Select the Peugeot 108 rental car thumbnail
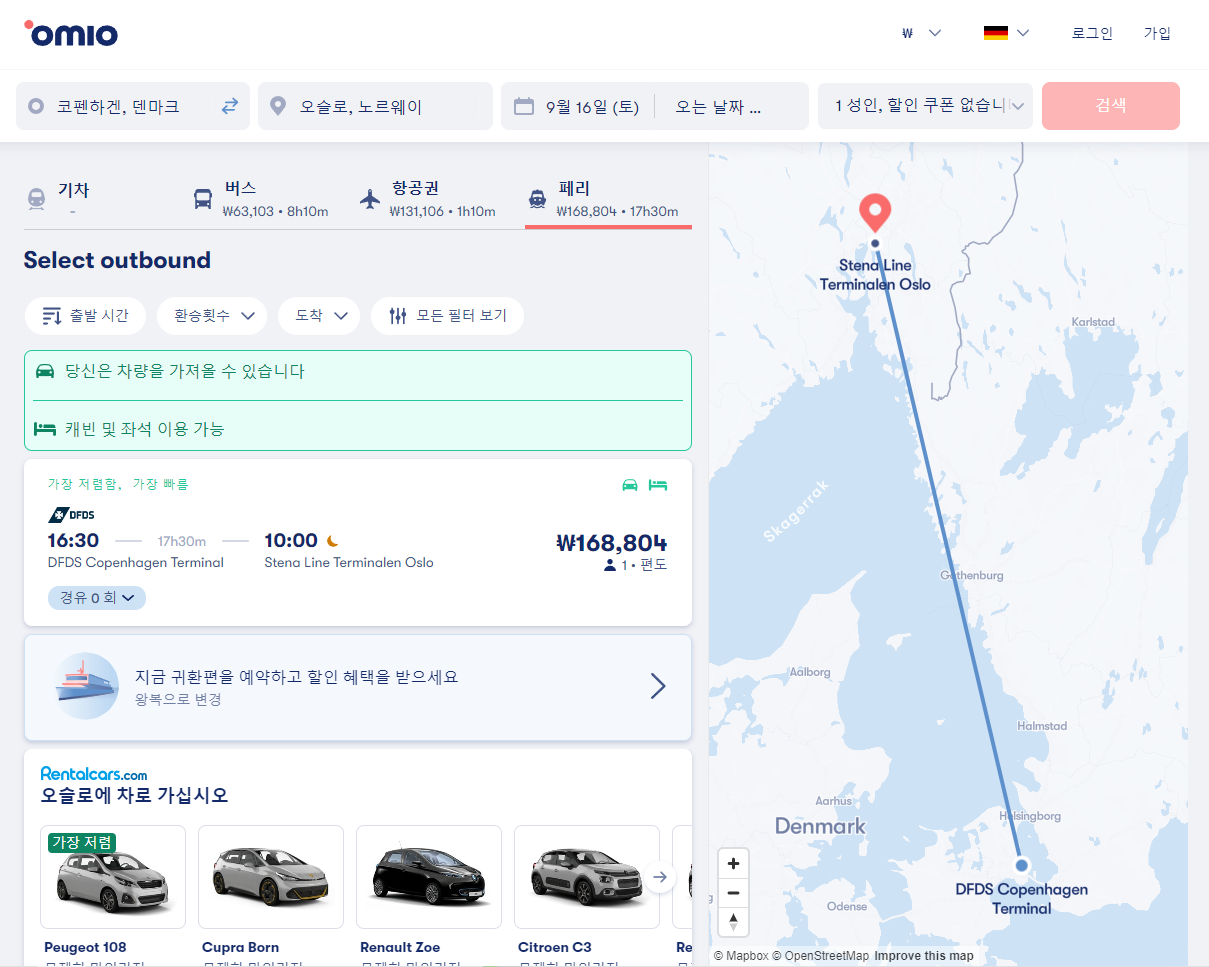The image size is (1209, 967). (x=113, y=877)
